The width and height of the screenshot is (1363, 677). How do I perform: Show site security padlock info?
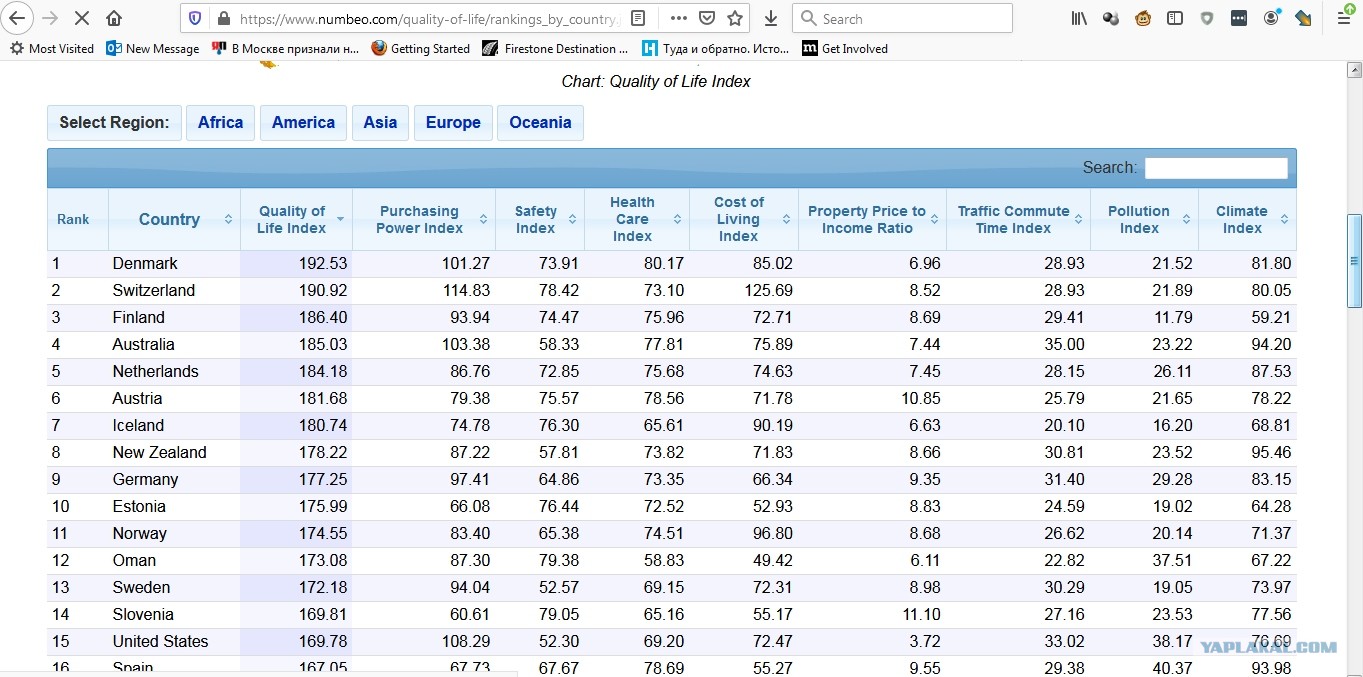(223, 18)
